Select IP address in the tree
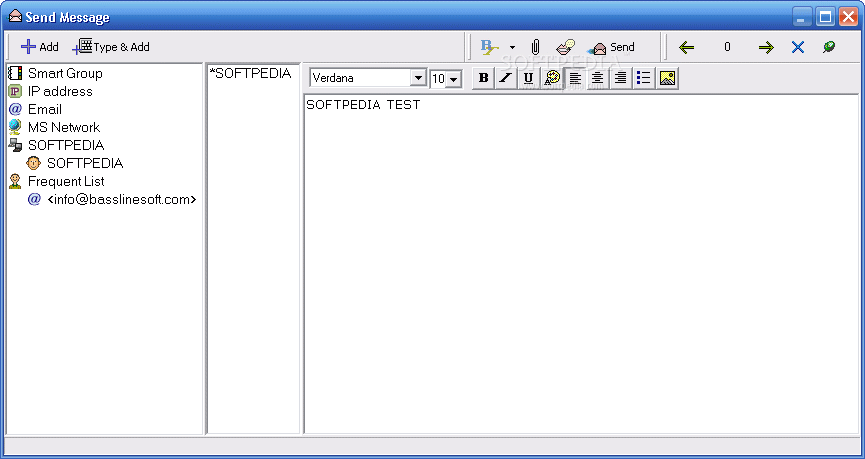Screen dimensions: 865x459 [x=60, y=91]
